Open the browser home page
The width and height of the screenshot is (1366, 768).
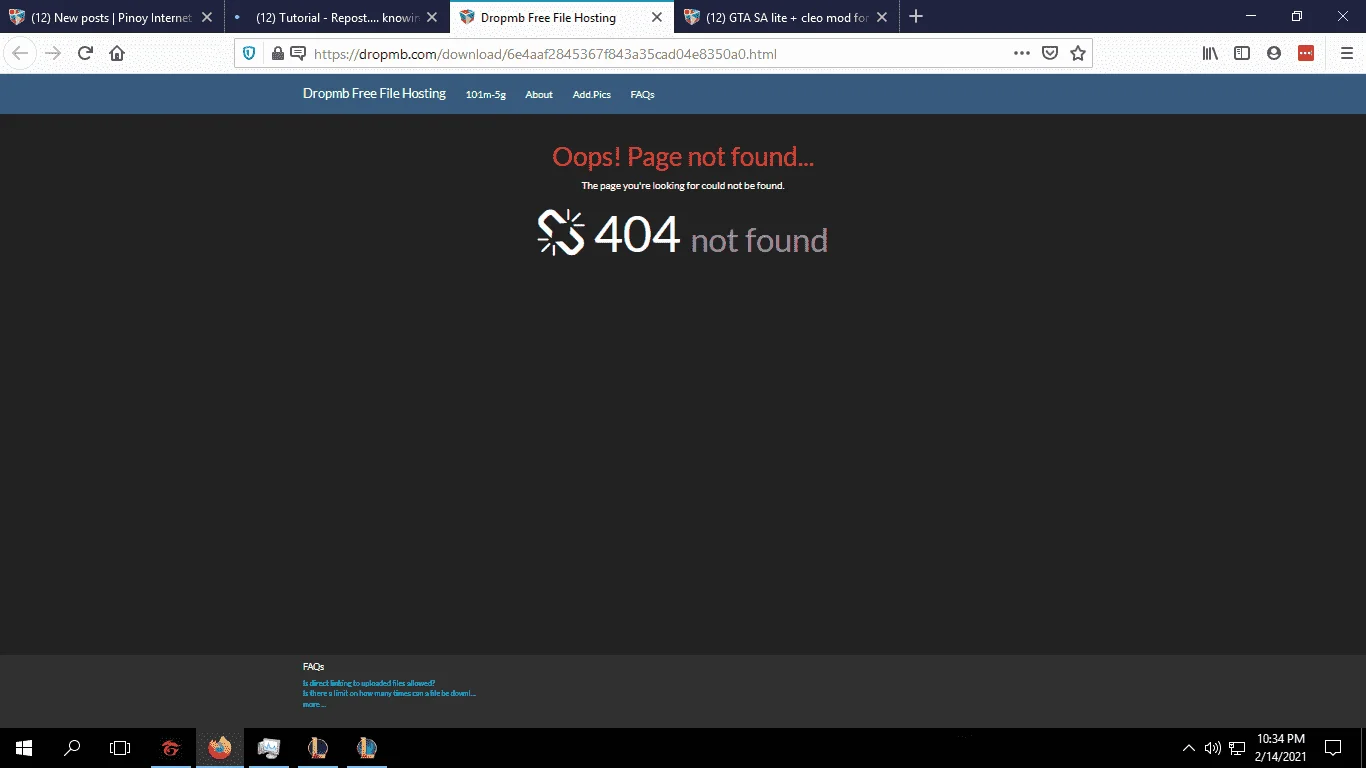point(117,54)
